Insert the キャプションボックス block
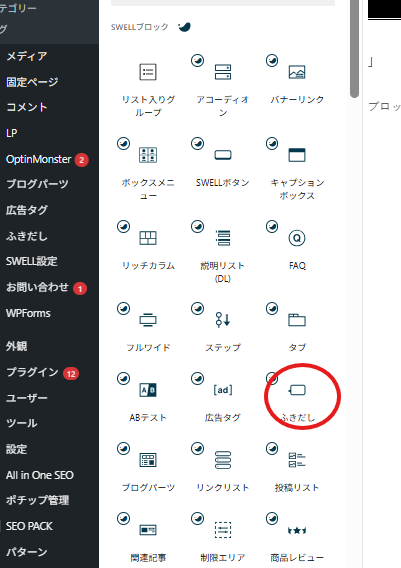 pyautogui.click(x=297, y=169)
